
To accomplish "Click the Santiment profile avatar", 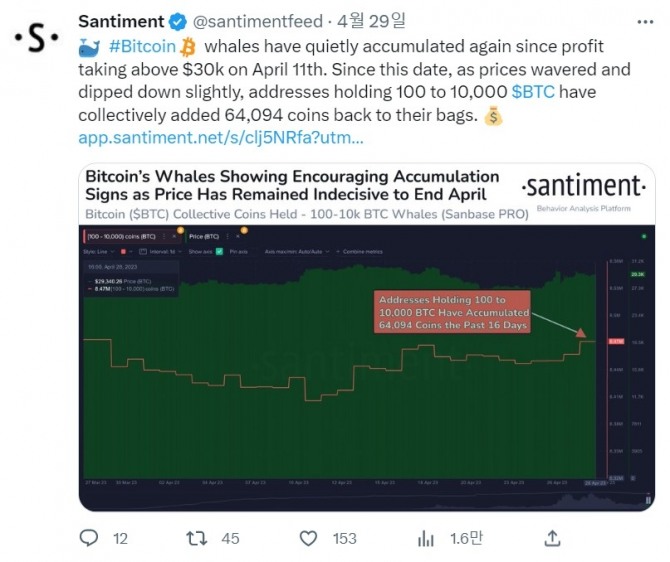I will [x=36, y=37].
